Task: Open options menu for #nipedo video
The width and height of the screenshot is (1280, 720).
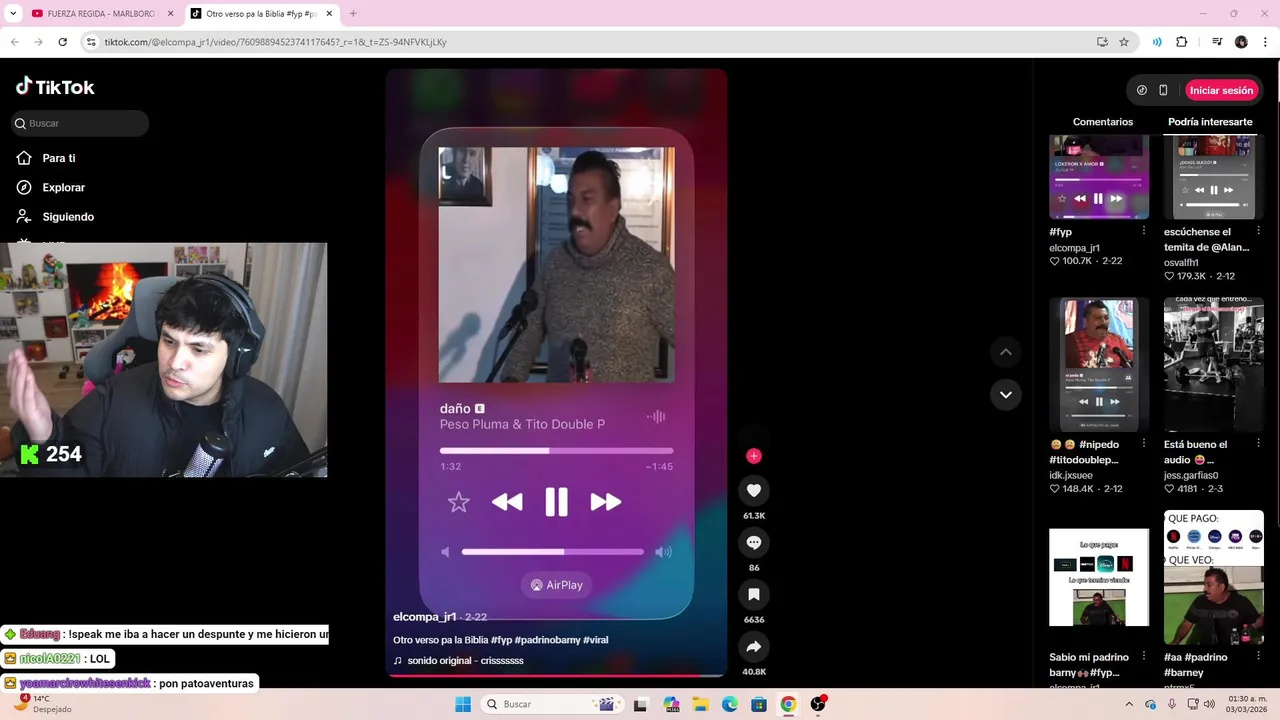Action: [1144, 444]
